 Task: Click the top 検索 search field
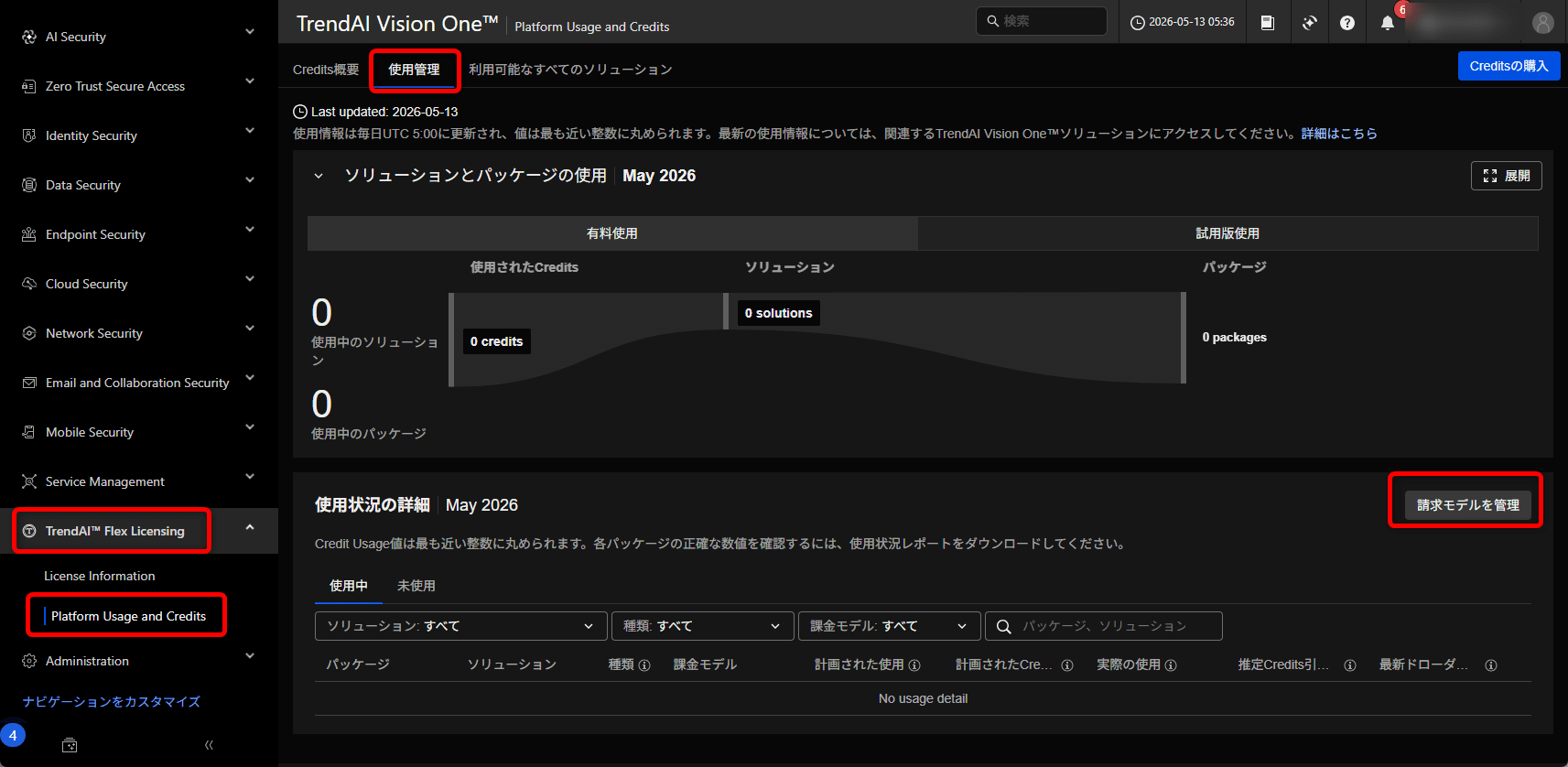click(1042, 21)
